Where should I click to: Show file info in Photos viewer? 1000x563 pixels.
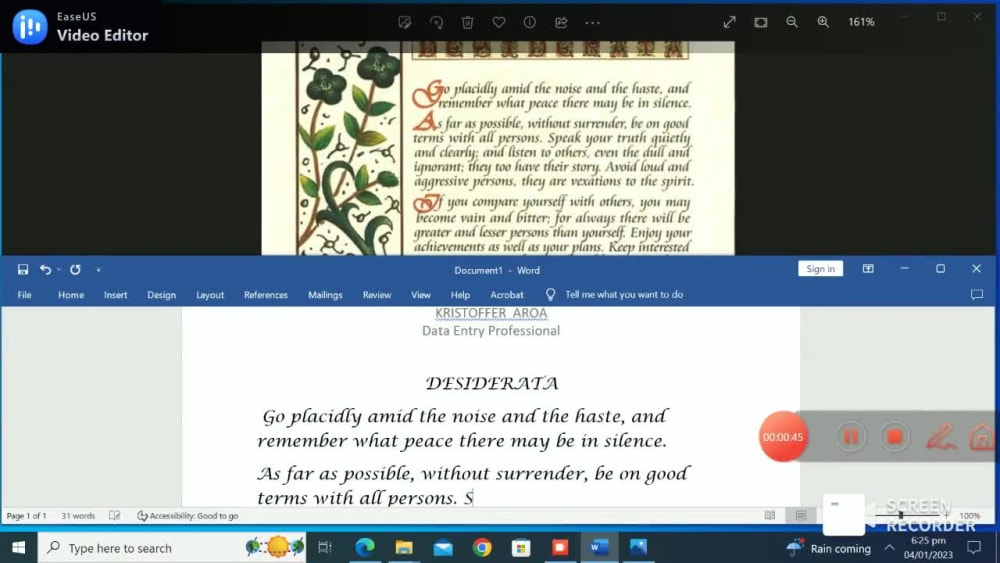tap(530, 22)
